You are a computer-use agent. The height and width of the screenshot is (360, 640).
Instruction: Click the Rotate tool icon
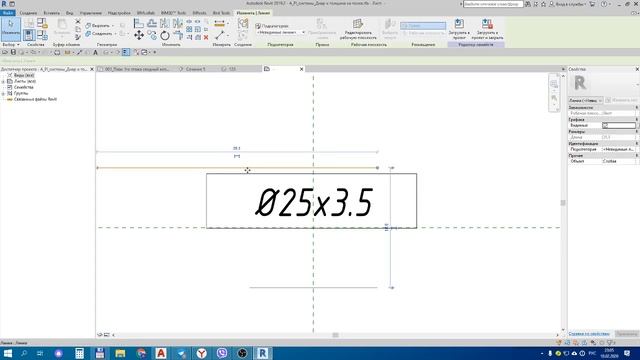[x=165, y=36]
